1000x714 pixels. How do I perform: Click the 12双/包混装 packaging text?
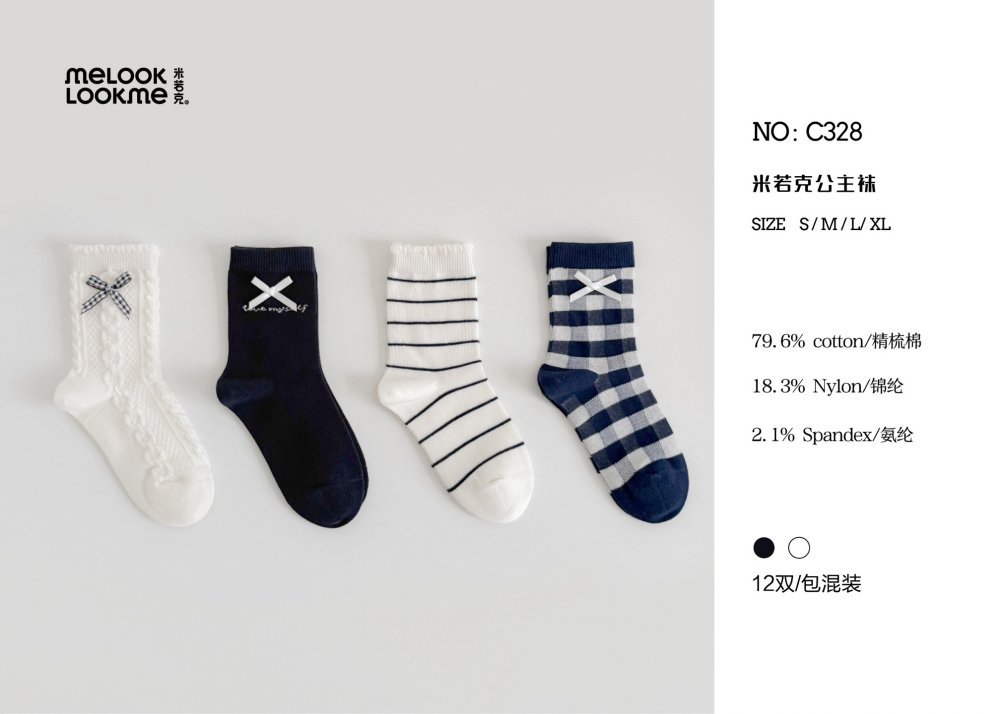coord(807,583)
